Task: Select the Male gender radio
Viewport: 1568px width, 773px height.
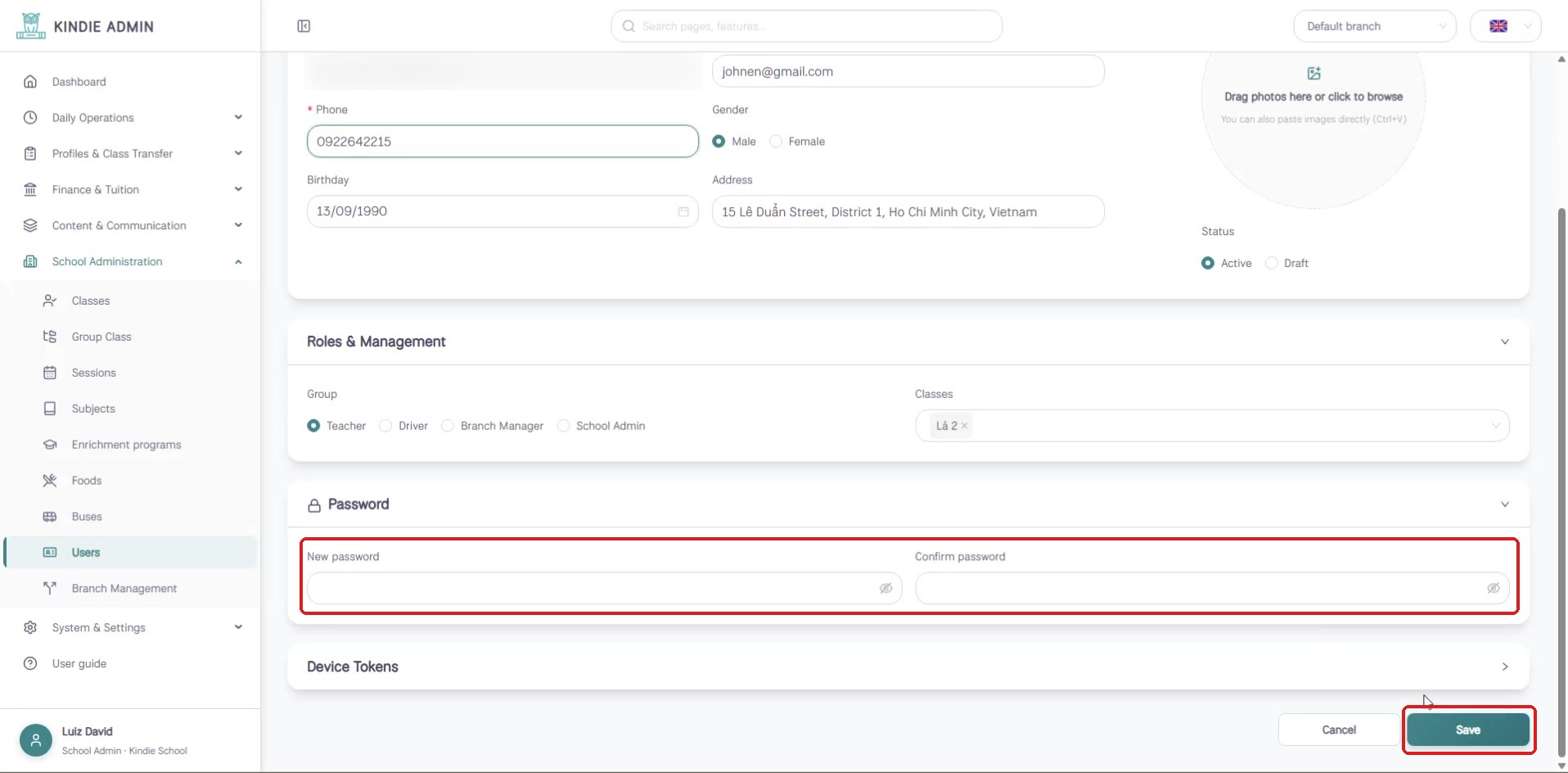Action: click(719, 142)
